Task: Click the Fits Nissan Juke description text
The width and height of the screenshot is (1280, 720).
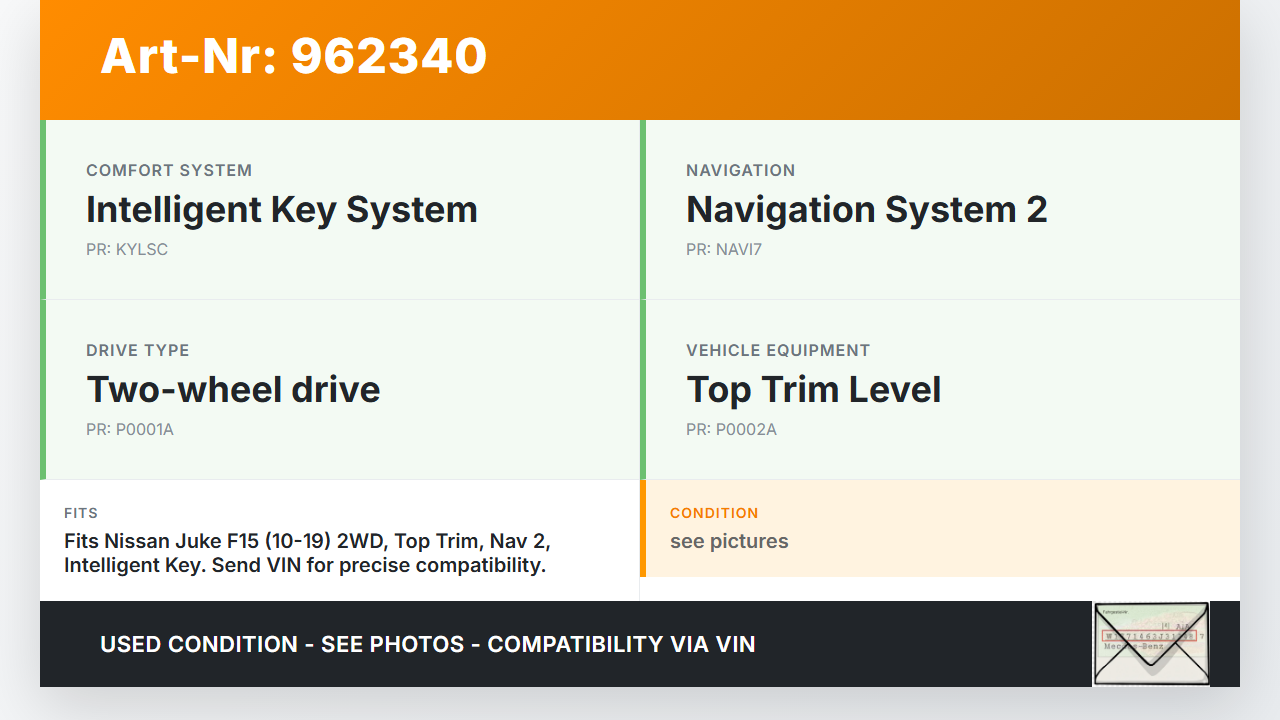Action: coord(307,553)
